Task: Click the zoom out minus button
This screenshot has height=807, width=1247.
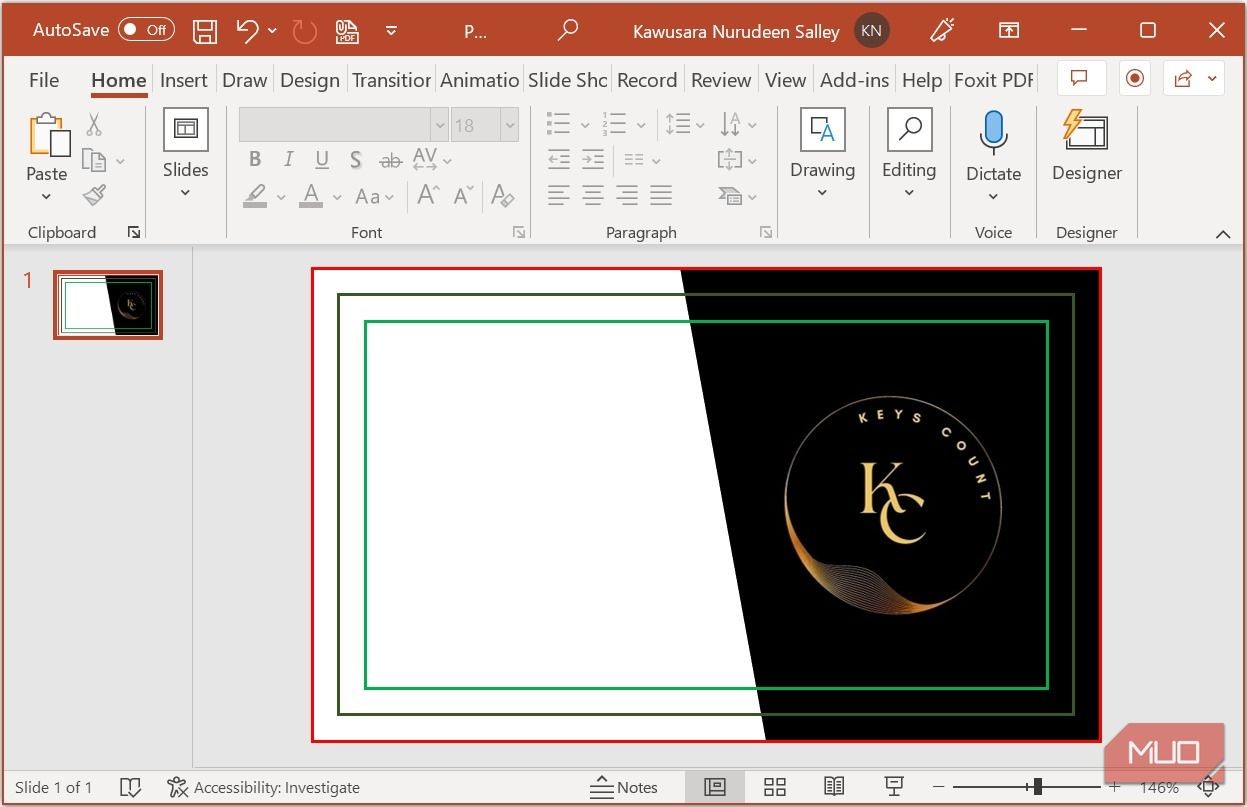Action: (938, 787)
